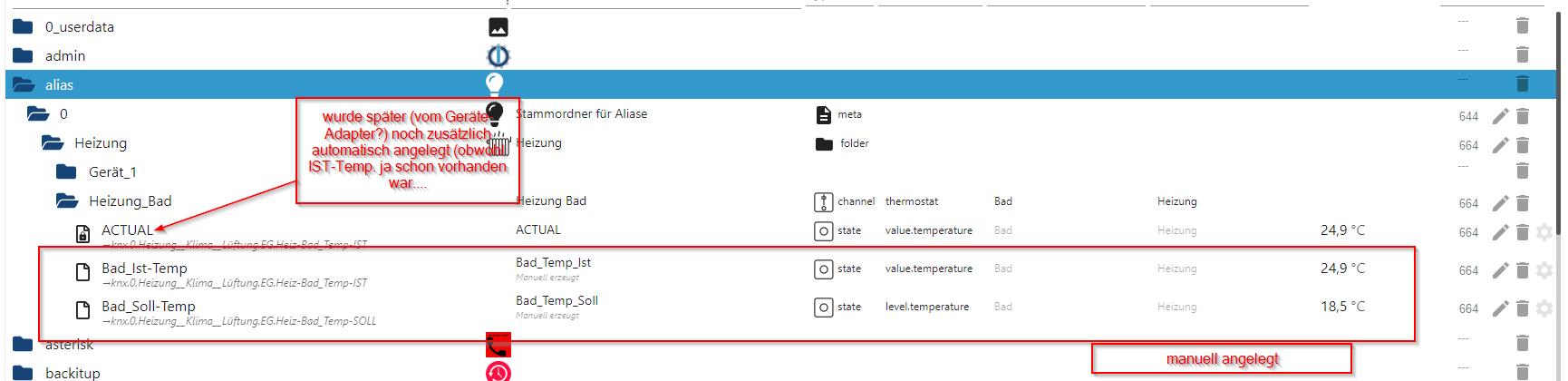1568x381 pixels.
Task: Expand the admin folder
Action: click(23, 55)
